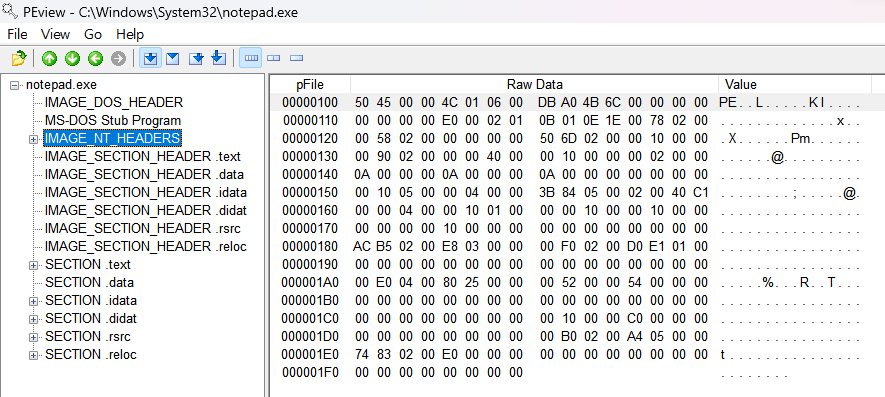Select row at offset 00000170
Viewport: 885px width, 397px height.
coord(577,229)
